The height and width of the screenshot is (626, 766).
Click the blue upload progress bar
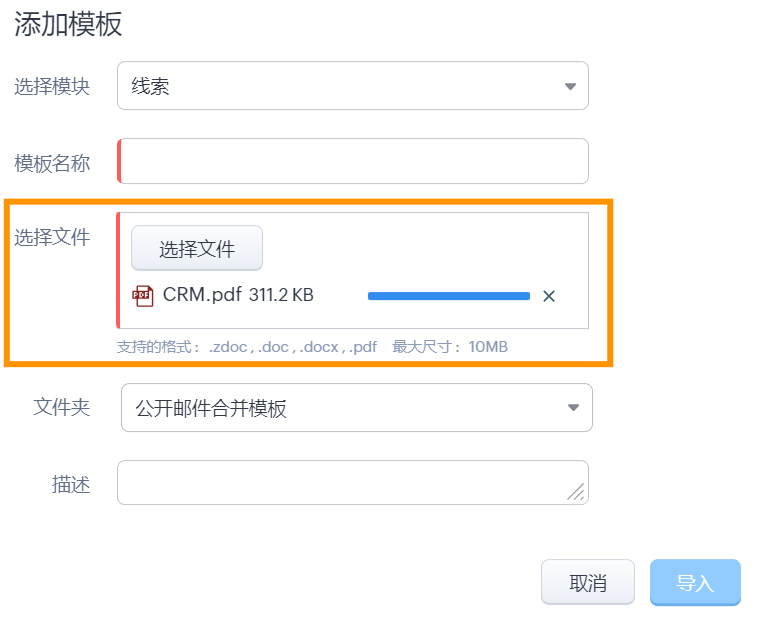pyautogui.click(x=448, y=296)
